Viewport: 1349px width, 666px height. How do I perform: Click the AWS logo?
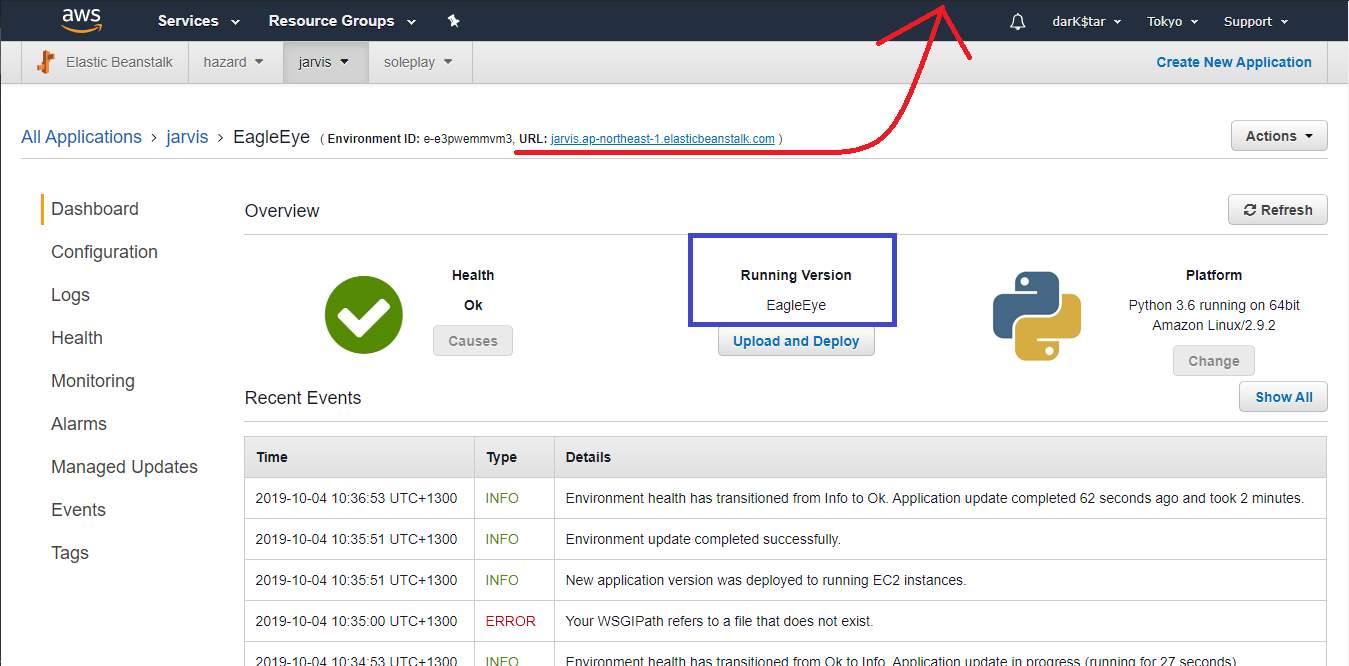[82, 20]
